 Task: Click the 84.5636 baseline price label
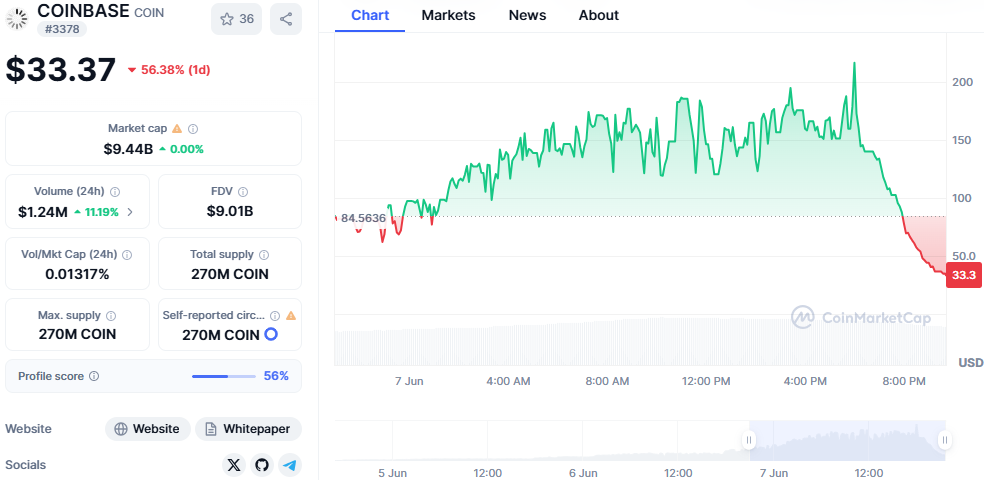pyautogui.click(x=363, y=218)
